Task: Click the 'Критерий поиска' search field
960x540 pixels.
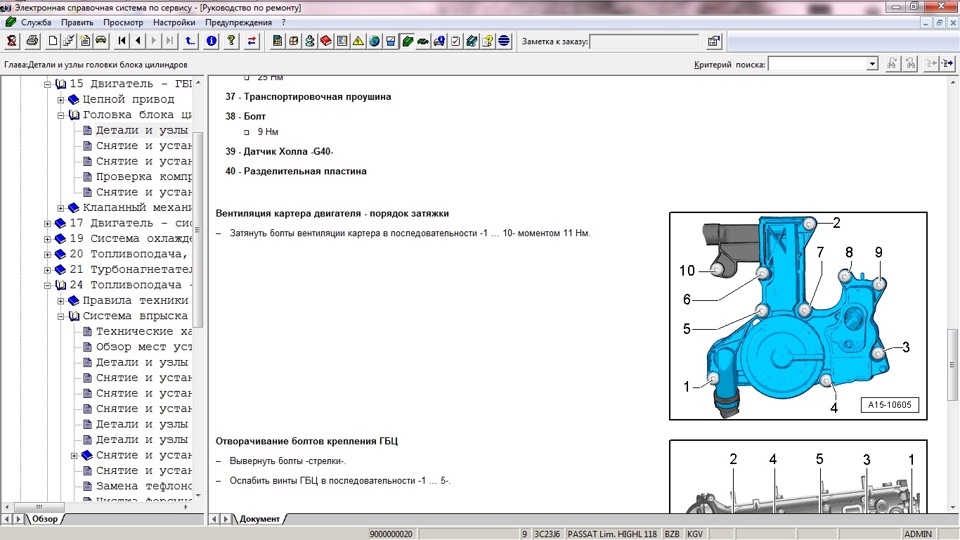Action: pos(817,64)
